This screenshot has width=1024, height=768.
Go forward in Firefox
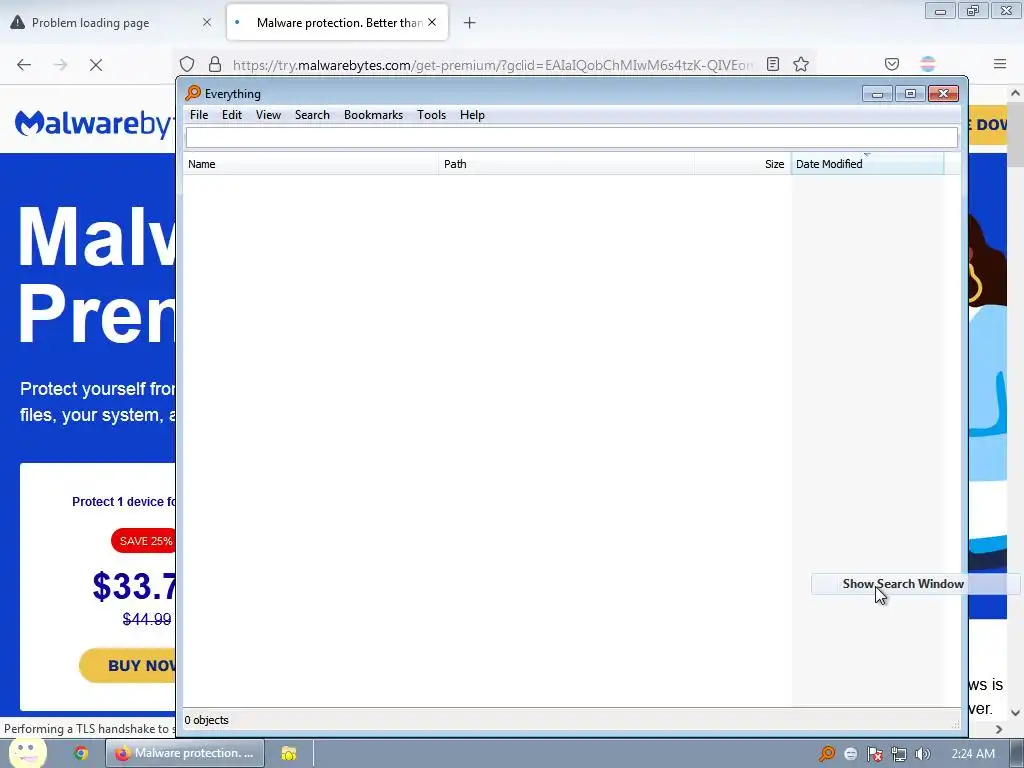click(60, 65)
